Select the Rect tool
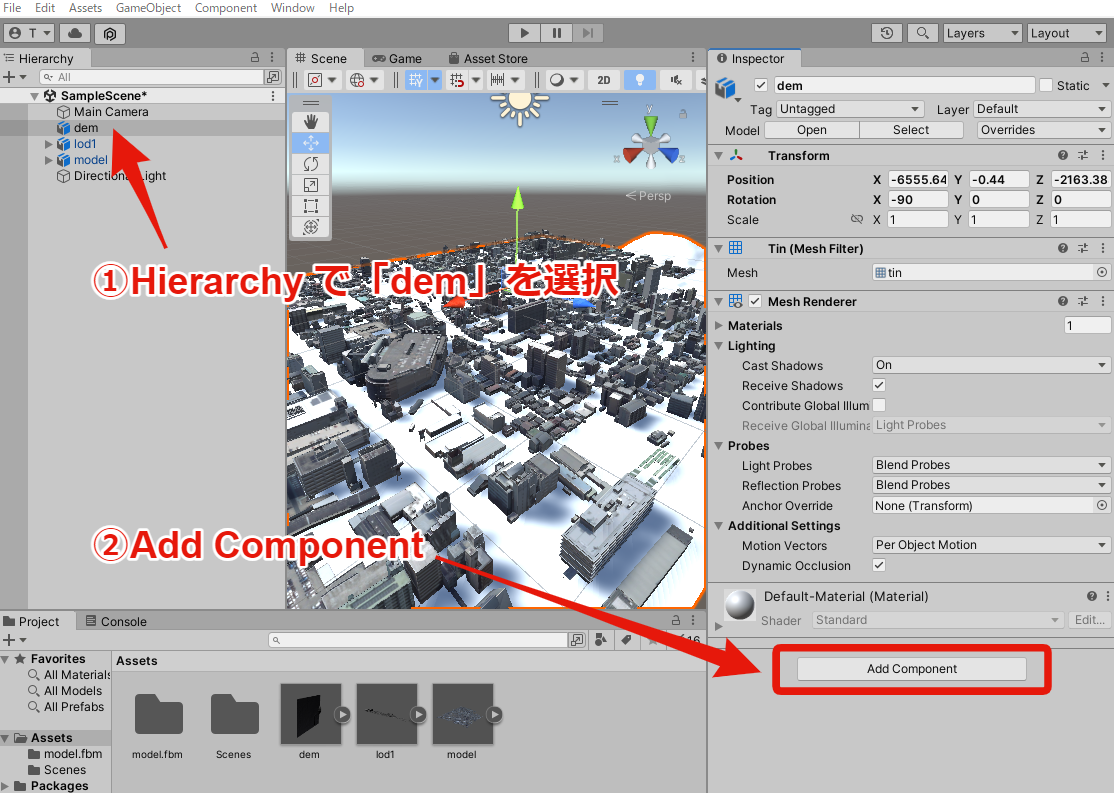Viewport: 1114px width, 793px height. coord(310,206)
